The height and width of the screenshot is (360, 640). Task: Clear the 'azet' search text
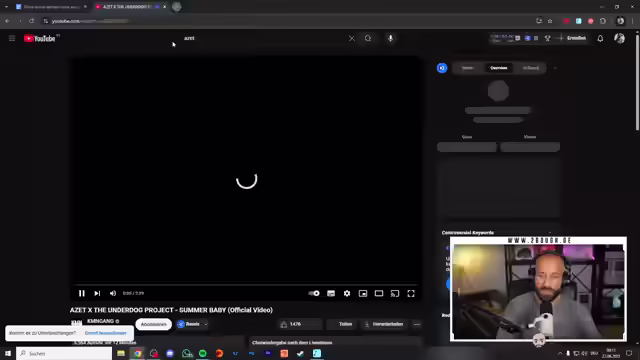click(351, 38)
